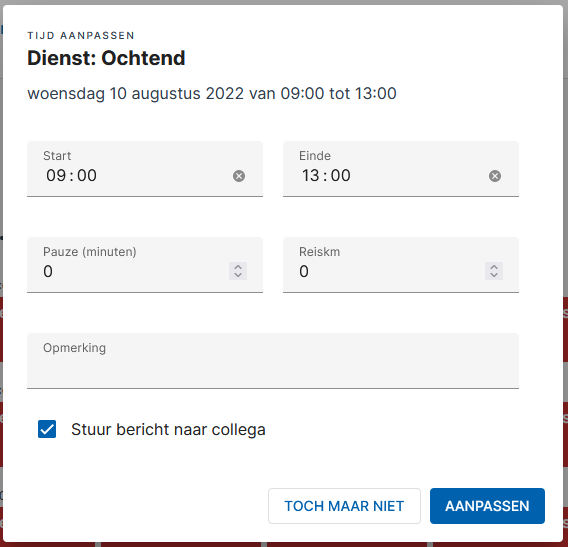
Task: Select the hour '13' in the Einde field
Action: (x=311, y=176)
